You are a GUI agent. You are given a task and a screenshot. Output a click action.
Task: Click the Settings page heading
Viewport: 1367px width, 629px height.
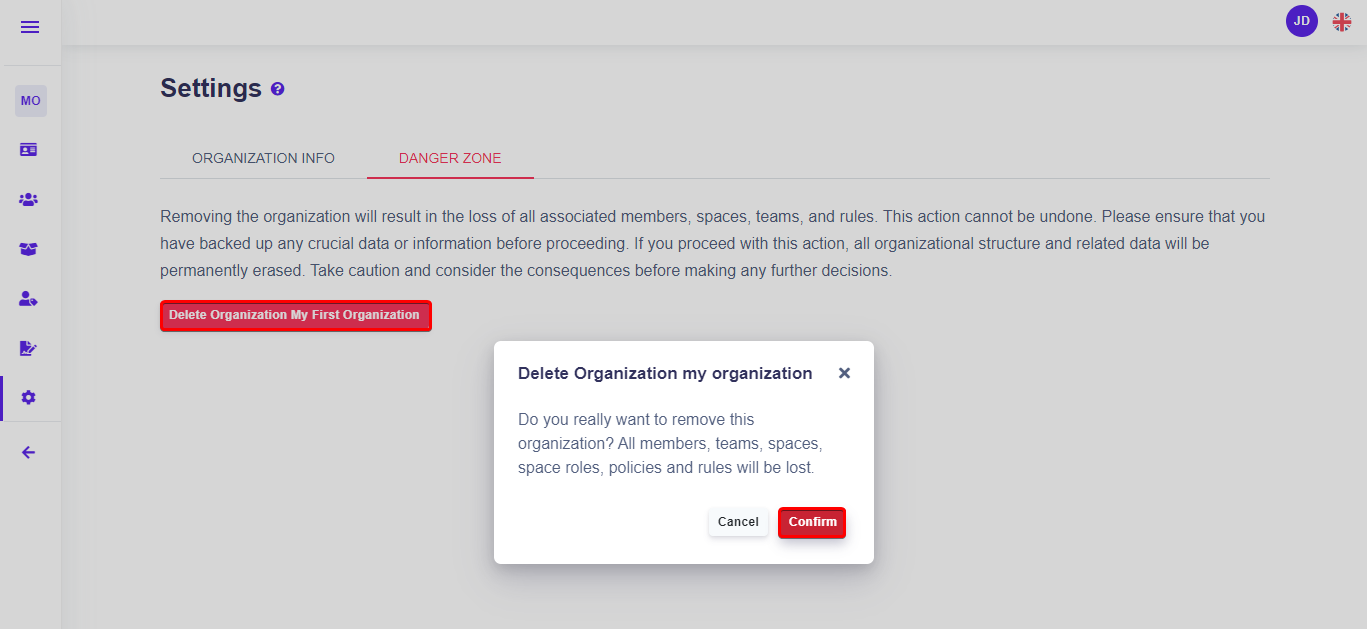211,88
